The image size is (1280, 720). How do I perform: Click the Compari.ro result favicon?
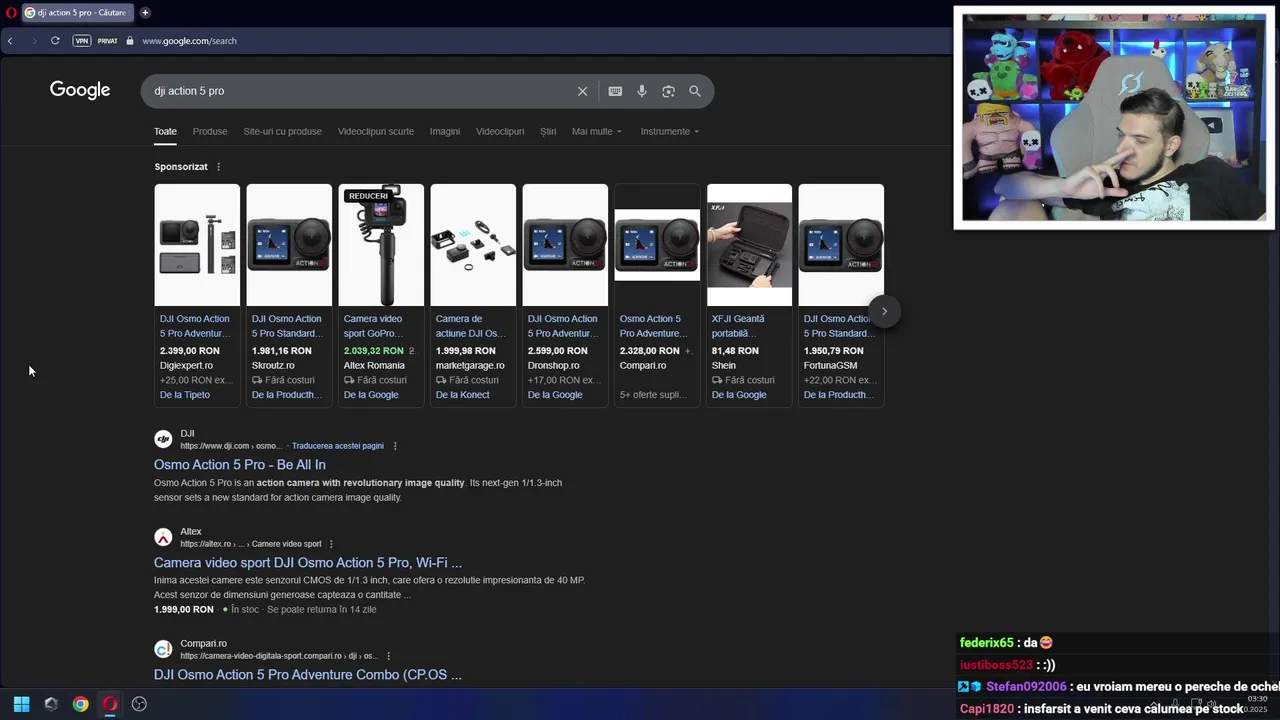click(x=163, y=649)
